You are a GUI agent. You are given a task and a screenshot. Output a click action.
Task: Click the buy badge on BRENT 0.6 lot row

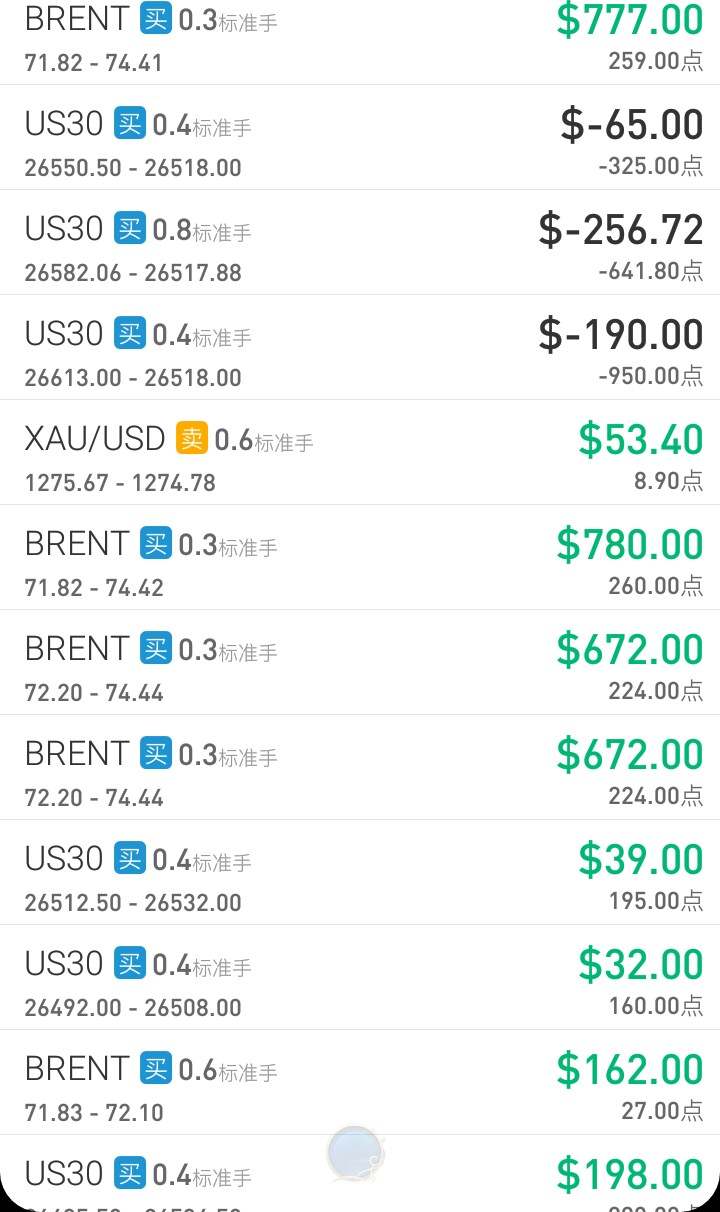tap(156, 1068)
